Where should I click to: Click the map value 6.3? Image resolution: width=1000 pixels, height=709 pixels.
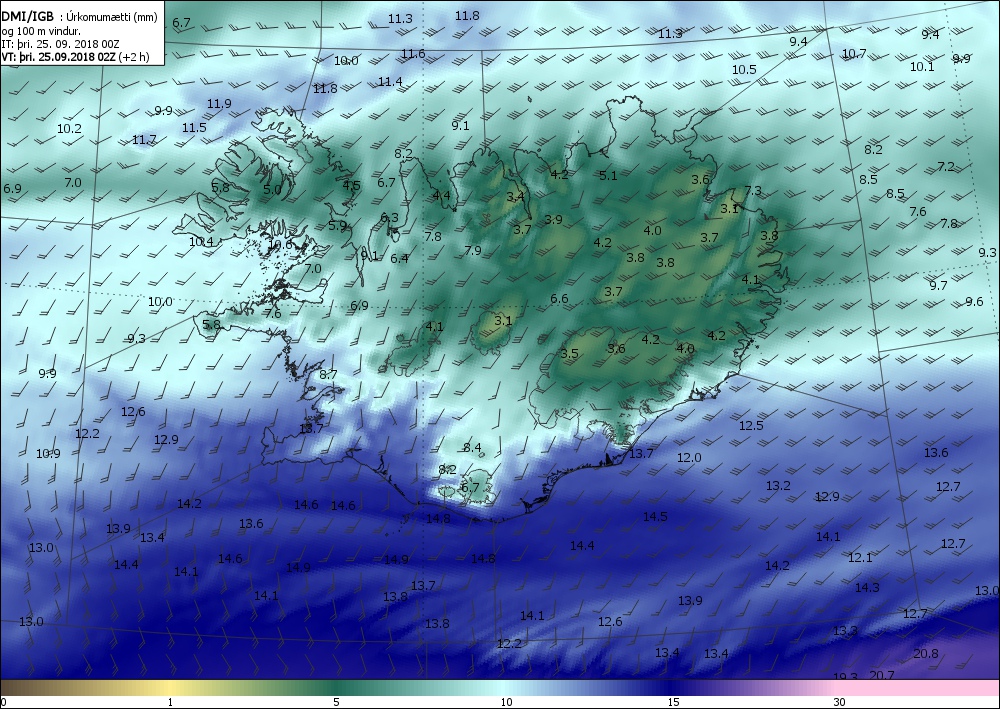390,217
